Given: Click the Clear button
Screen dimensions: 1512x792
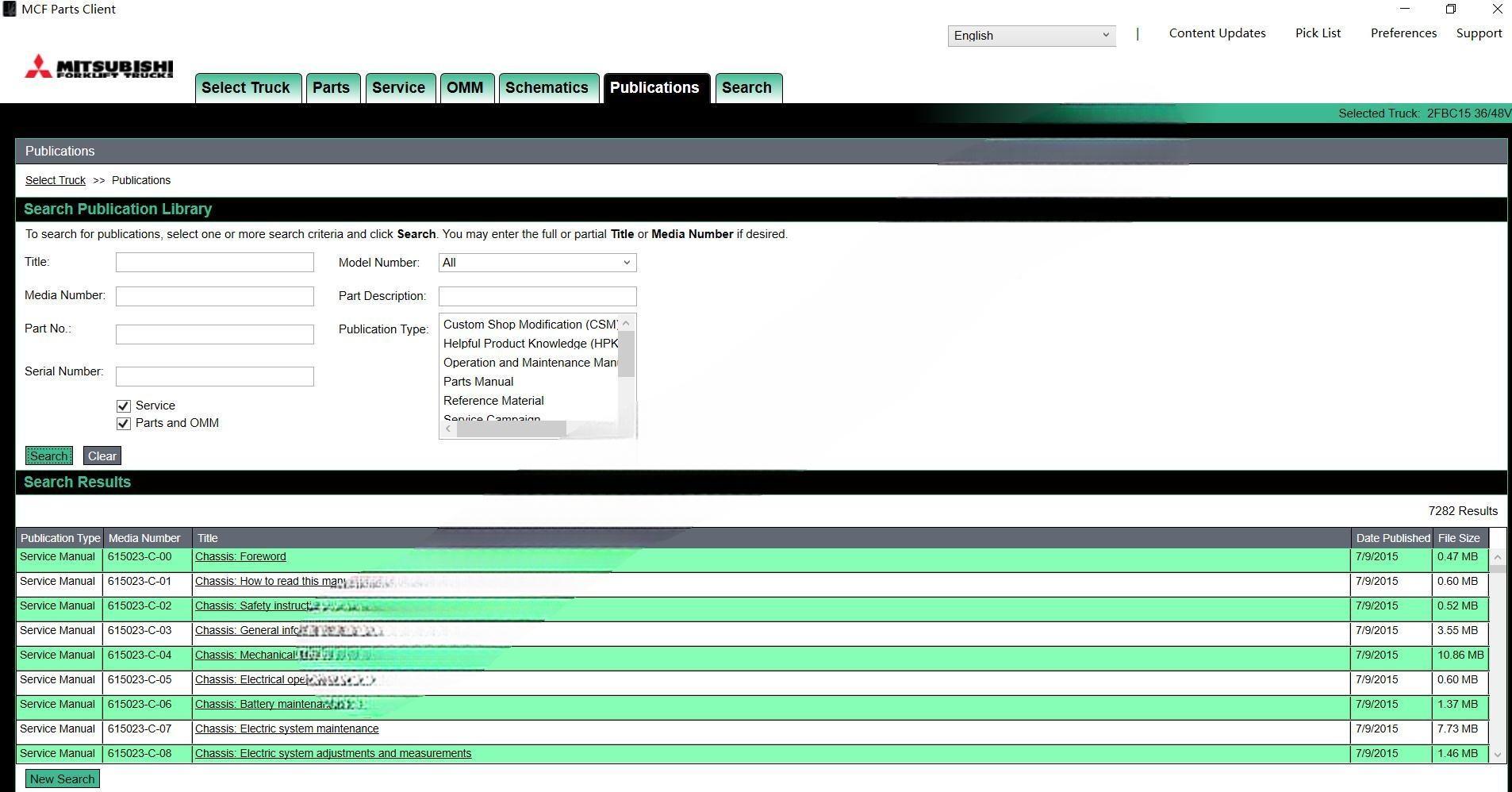Looking at the screenshot, I should (x=102, y=456).
